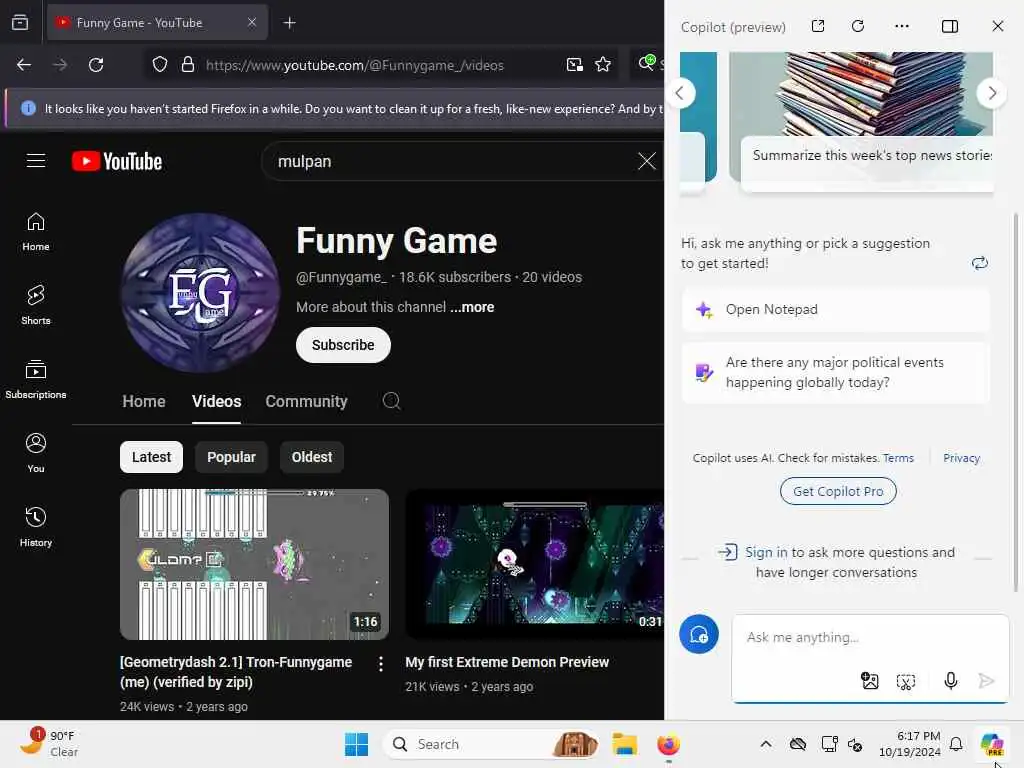1024x768 pixels.
Task: Open Picture-in-Picture address bar icon
Action: tap(575, 65)
